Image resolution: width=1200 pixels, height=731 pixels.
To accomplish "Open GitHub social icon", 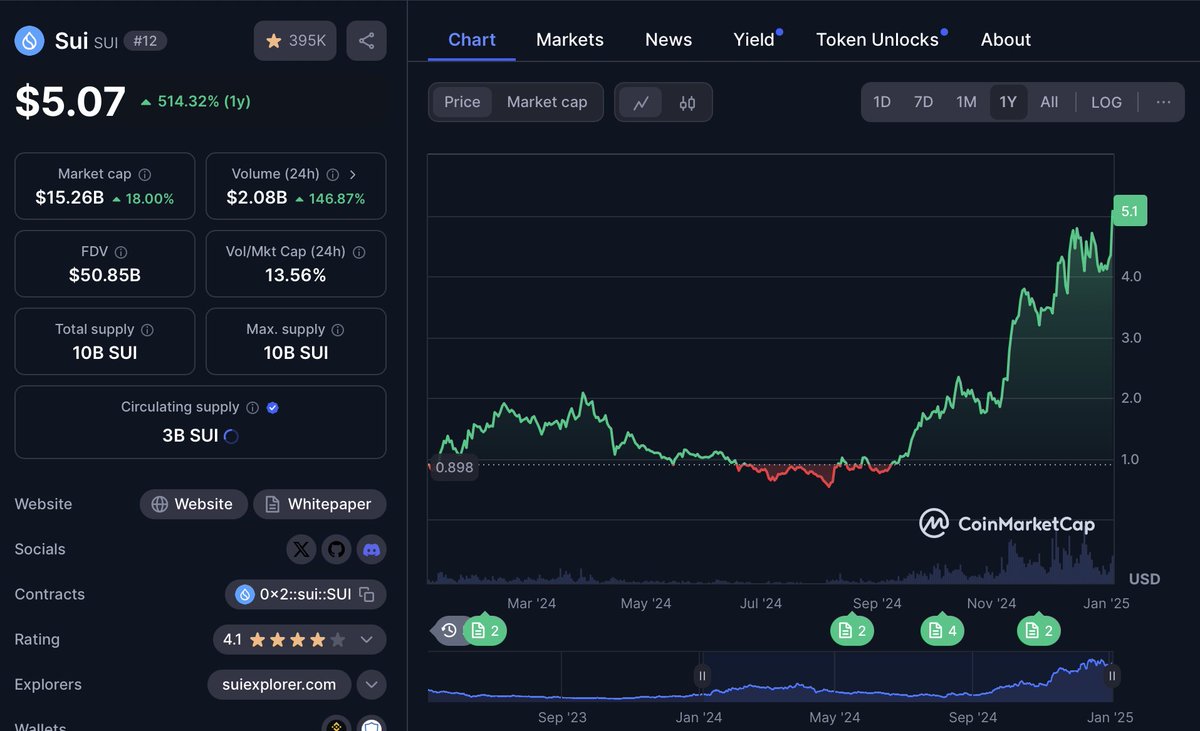I will [336, 549].
